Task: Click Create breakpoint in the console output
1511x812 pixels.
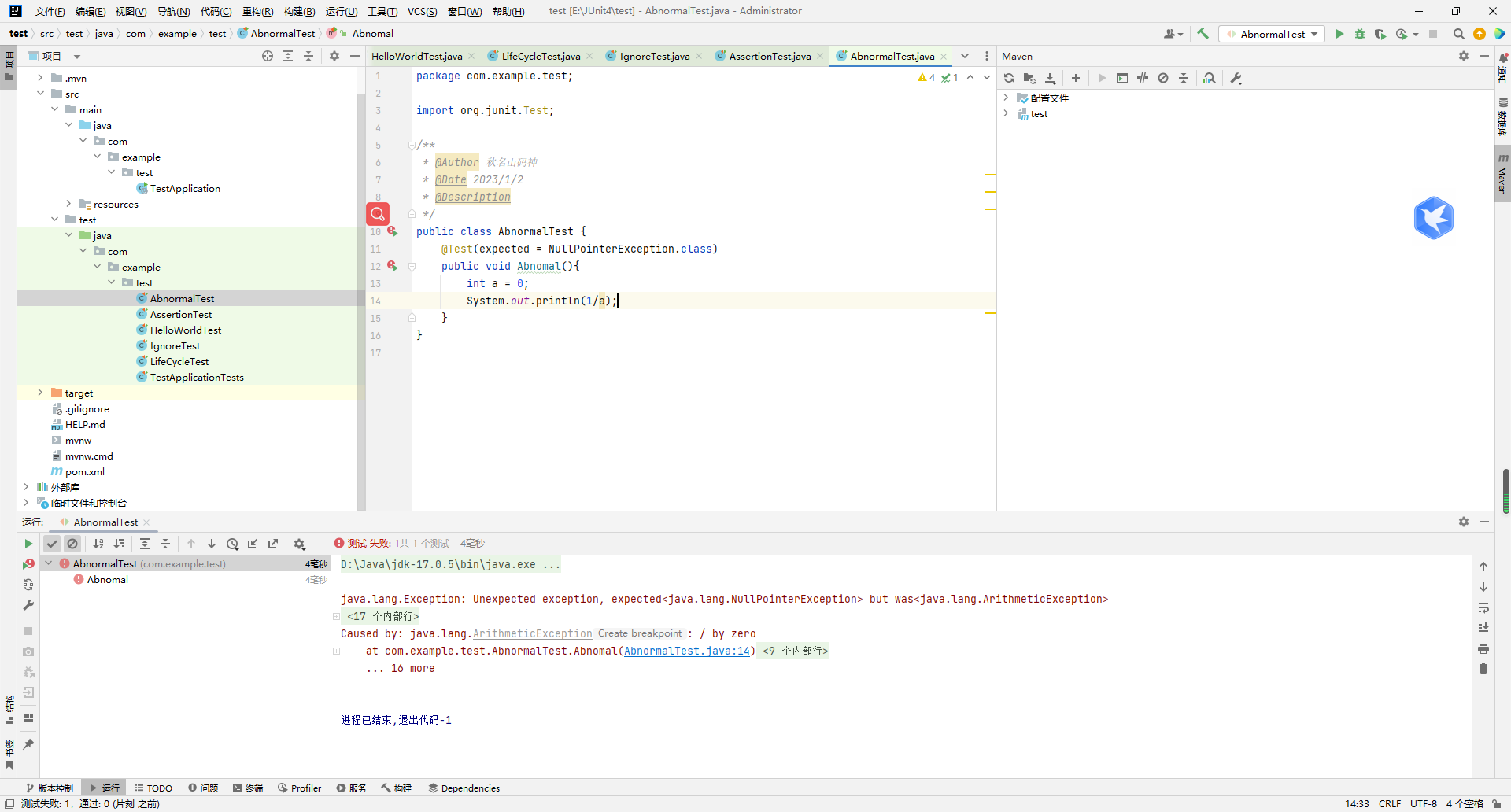Action: (x=639, y=633)
